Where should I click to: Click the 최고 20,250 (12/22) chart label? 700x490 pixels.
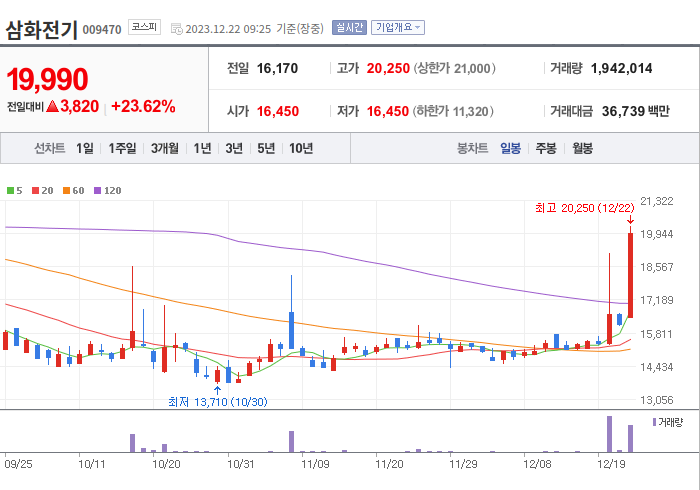pyautogui.click(x=584, y=208)
